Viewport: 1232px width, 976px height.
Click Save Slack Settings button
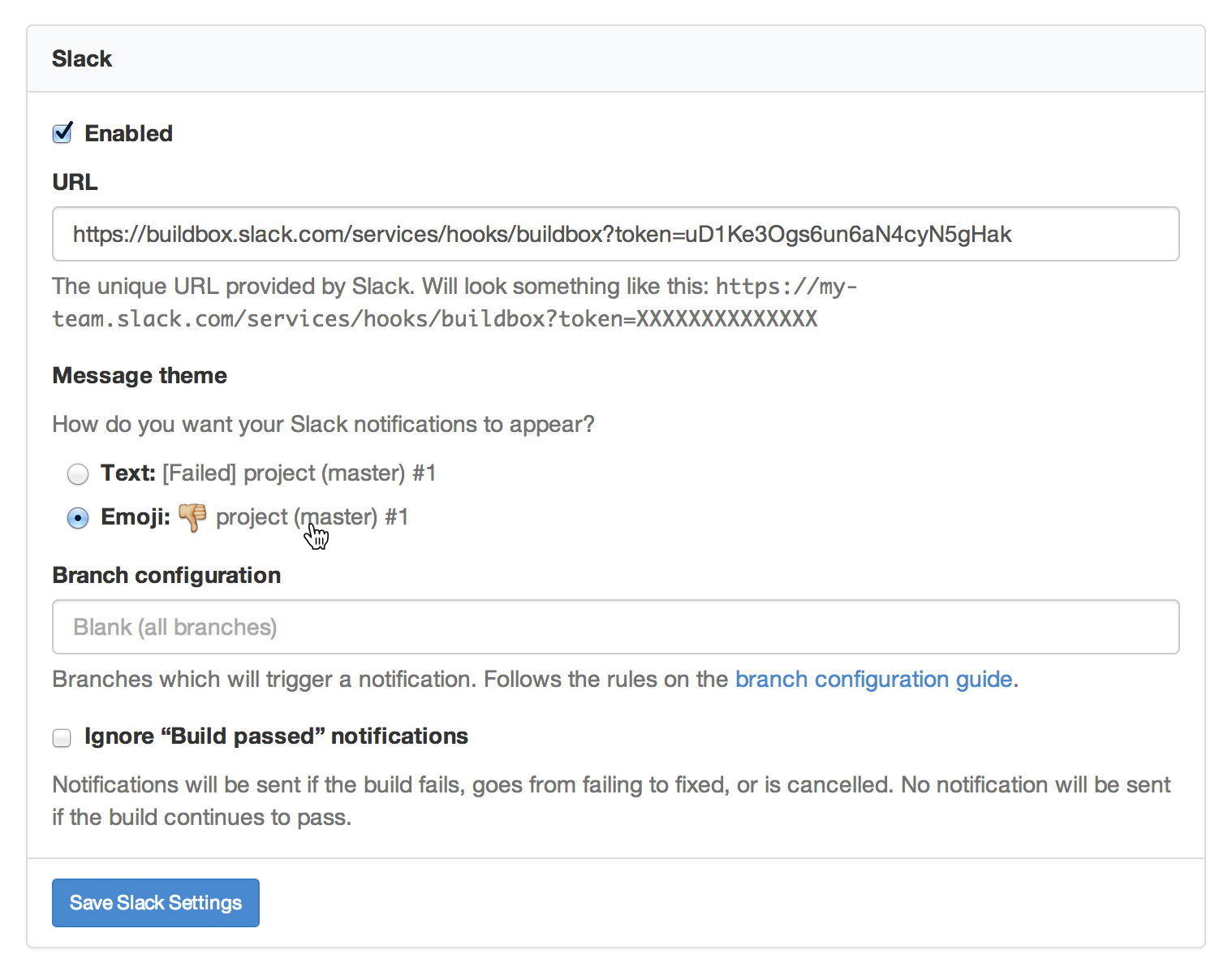click(x=156, y=903)
